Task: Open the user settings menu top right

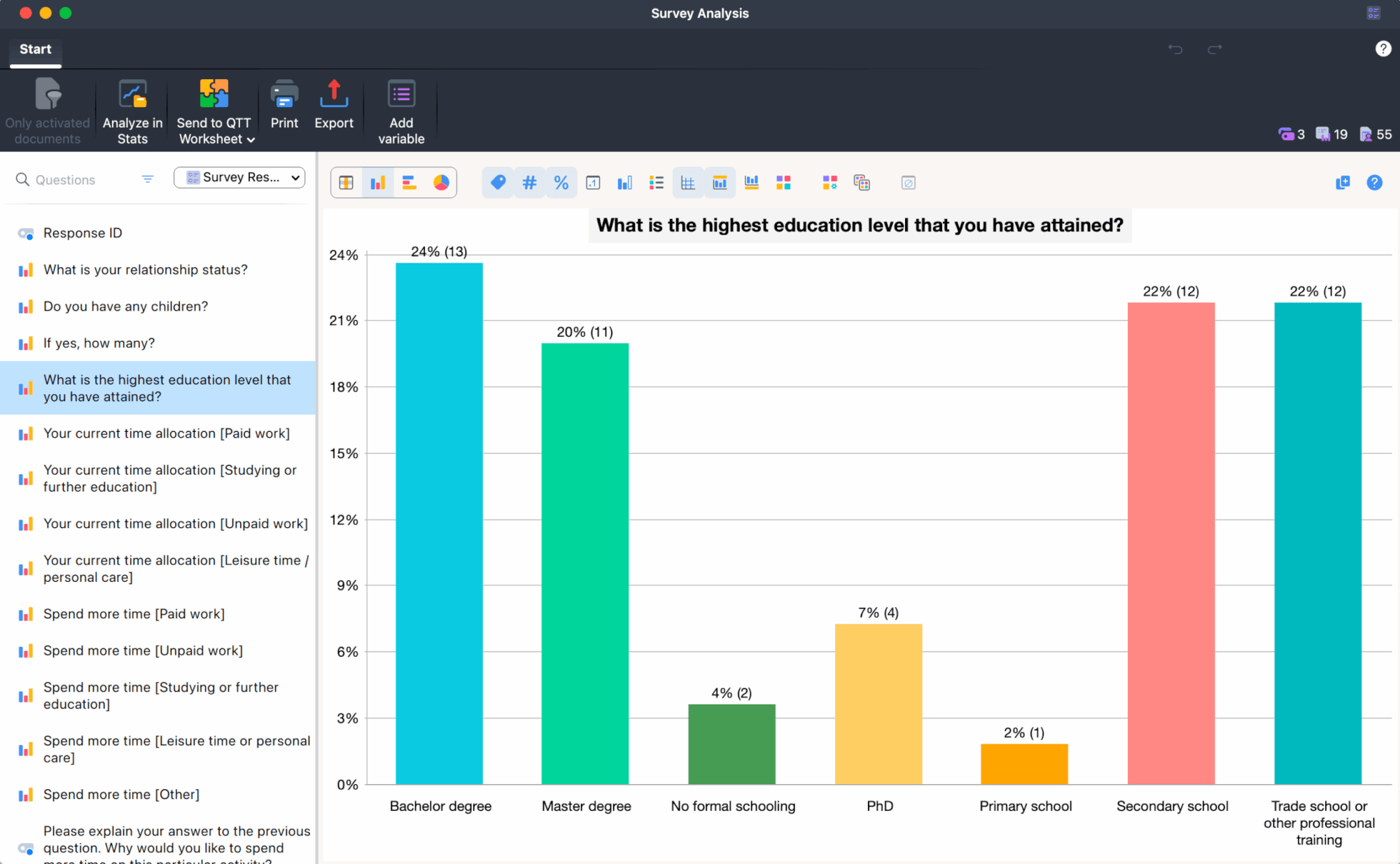Action: 1373,13
